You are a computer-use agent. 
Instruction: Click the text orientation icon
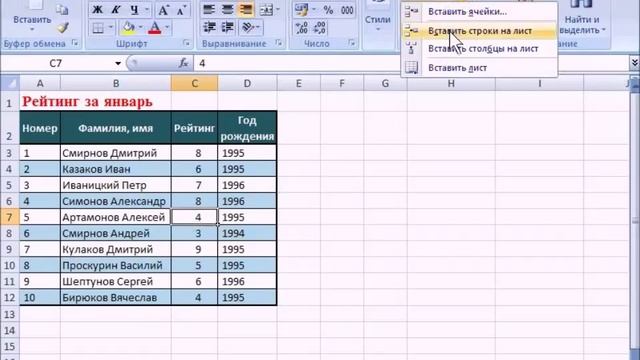tap(248, 27)
